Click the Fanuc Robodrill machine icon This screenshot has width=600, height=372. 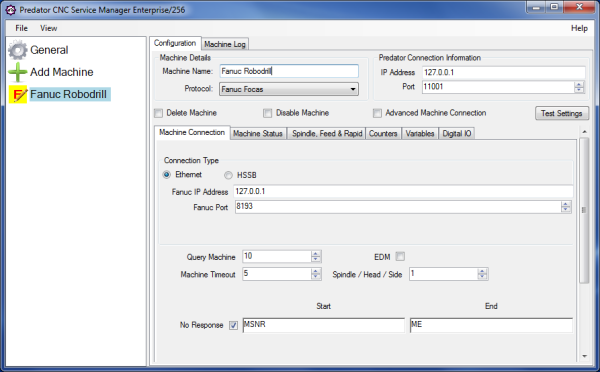pyautogui.click(x=18, y=95)
